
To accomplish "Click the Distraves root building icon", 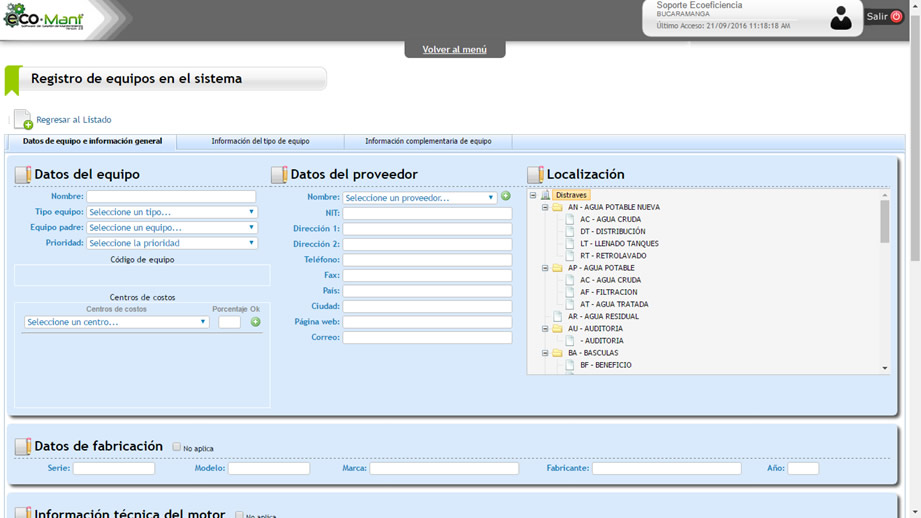I will (546, 195).
